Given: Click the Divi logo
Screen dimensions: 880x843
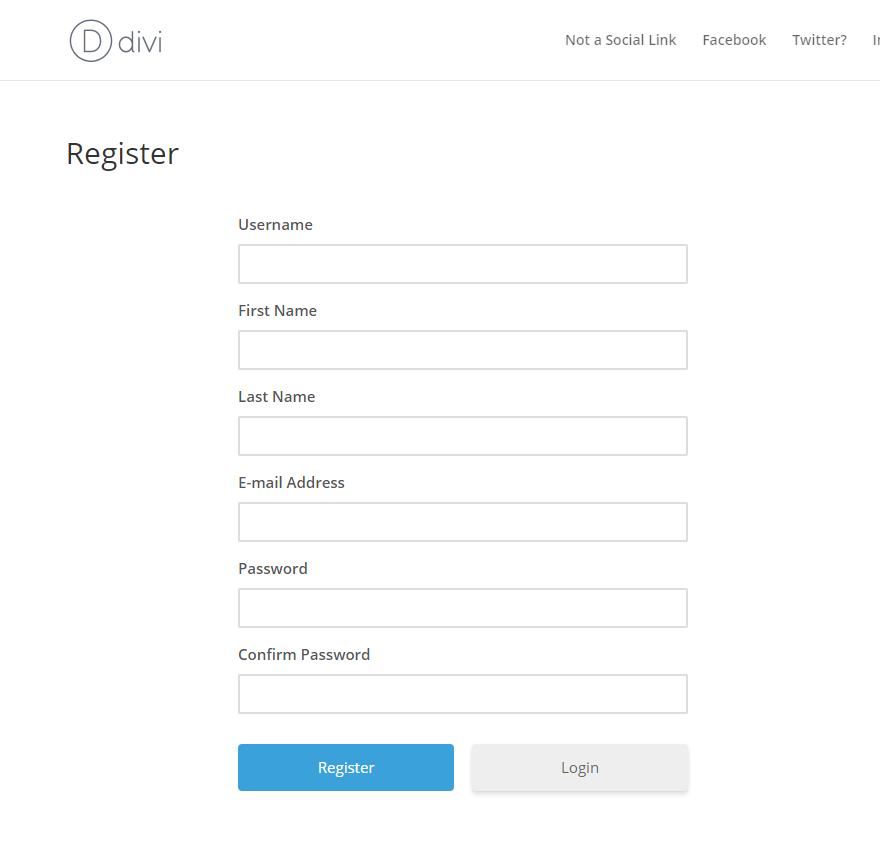Looking at the screenshot, I should 114,40.
